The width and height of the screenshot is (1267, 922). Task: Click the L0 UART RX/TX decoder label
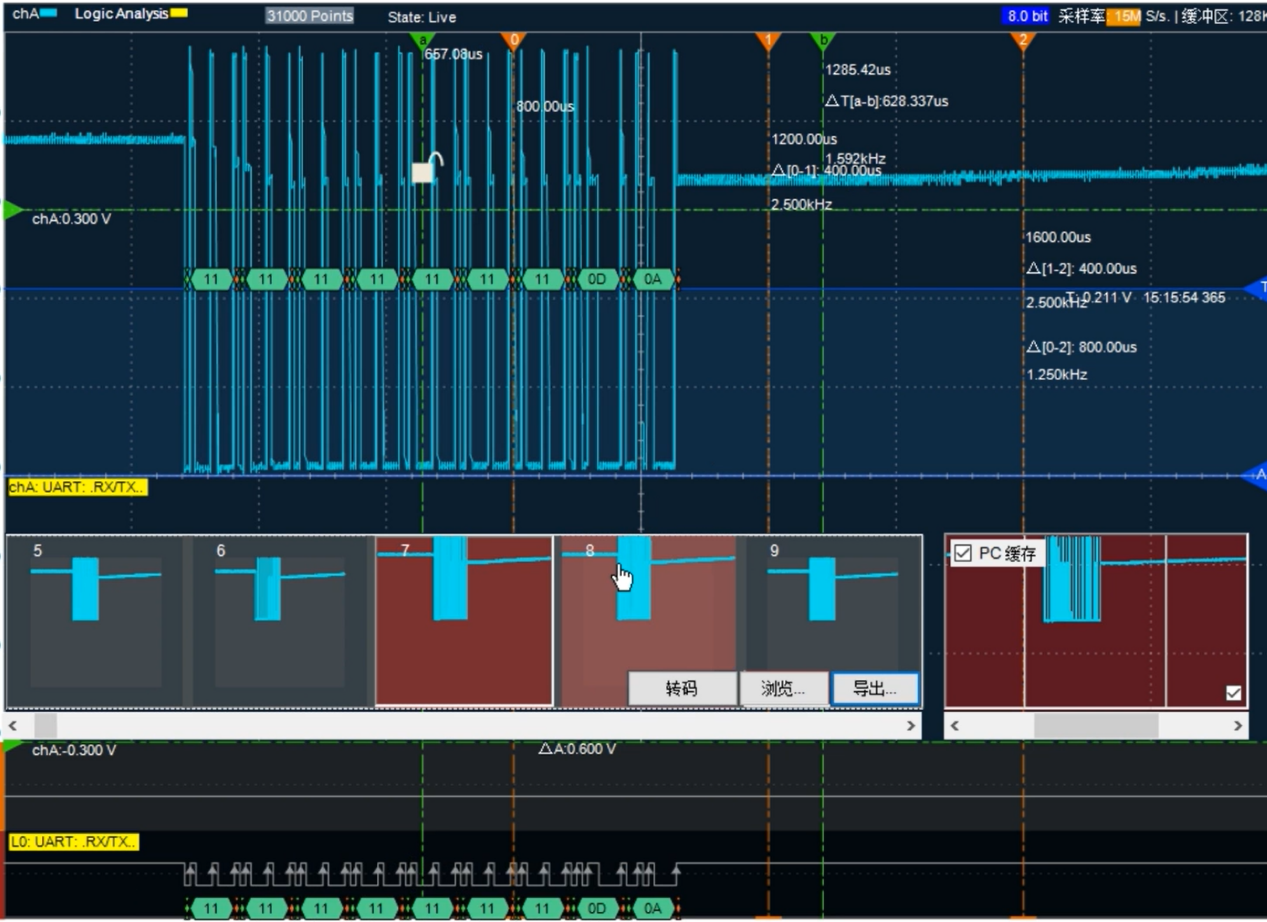coord(73,842)
